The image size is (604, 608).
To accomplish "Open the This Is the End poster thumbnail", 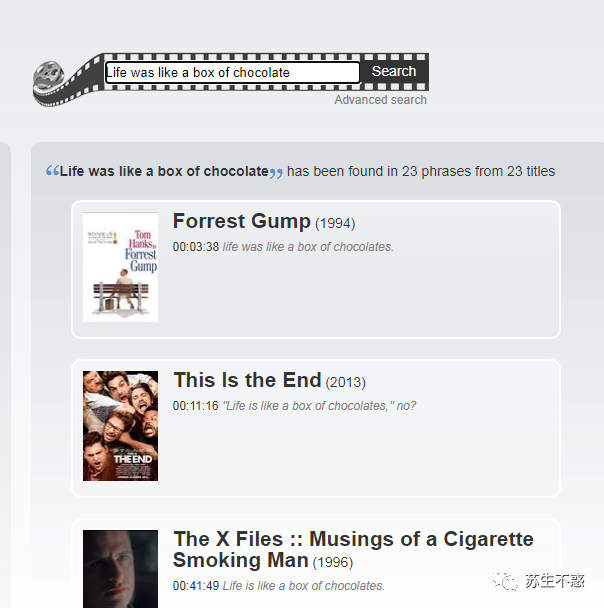I will pos(120,426).
